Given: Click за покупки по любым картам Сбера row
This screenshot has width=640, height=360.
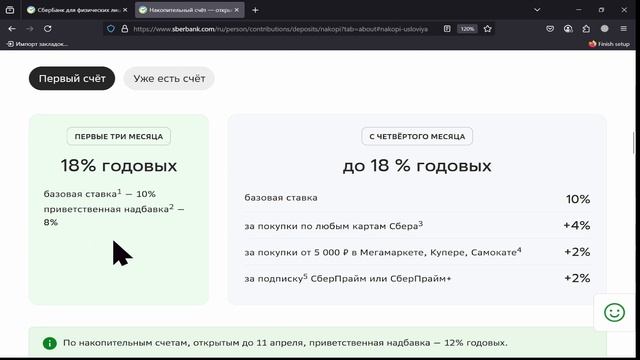Looking at the screenshot, I should tap(417, 225).
